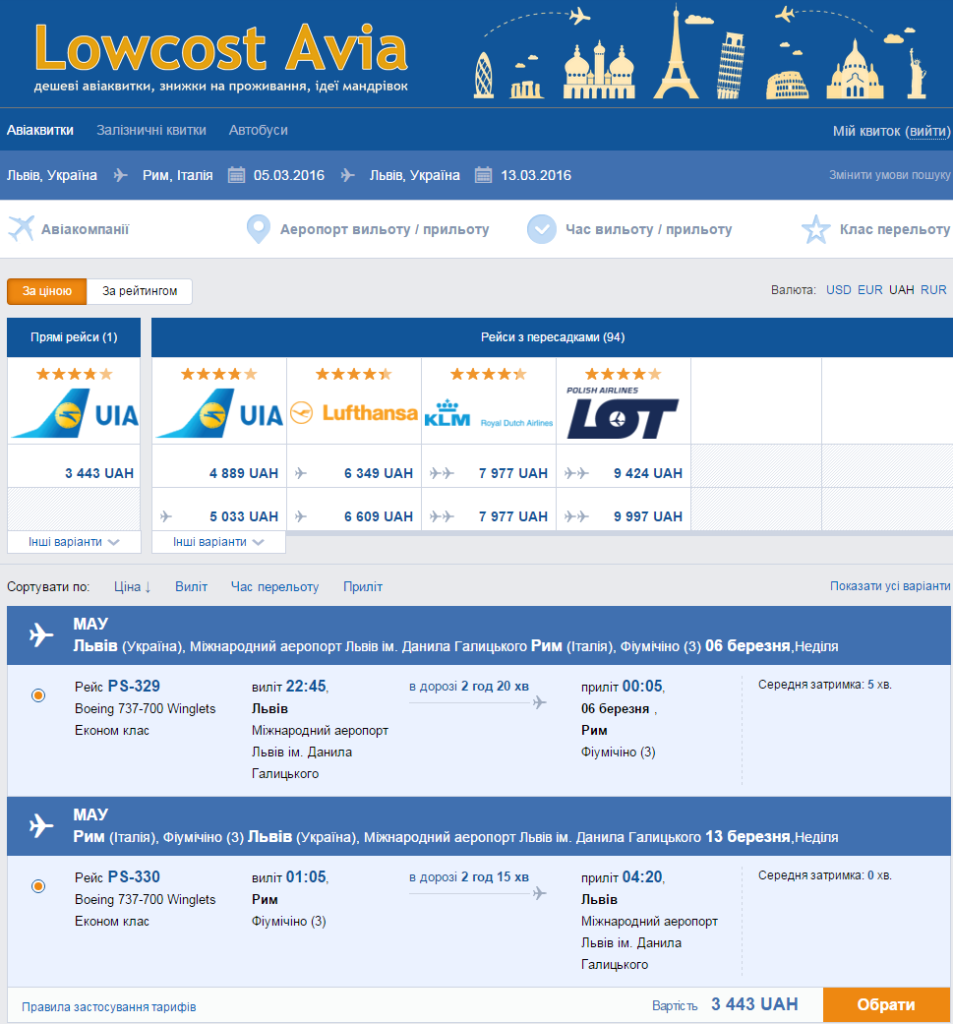Switch currency to EUR
The width and height of the screenshot is (953, 1024).
point(870,290)
